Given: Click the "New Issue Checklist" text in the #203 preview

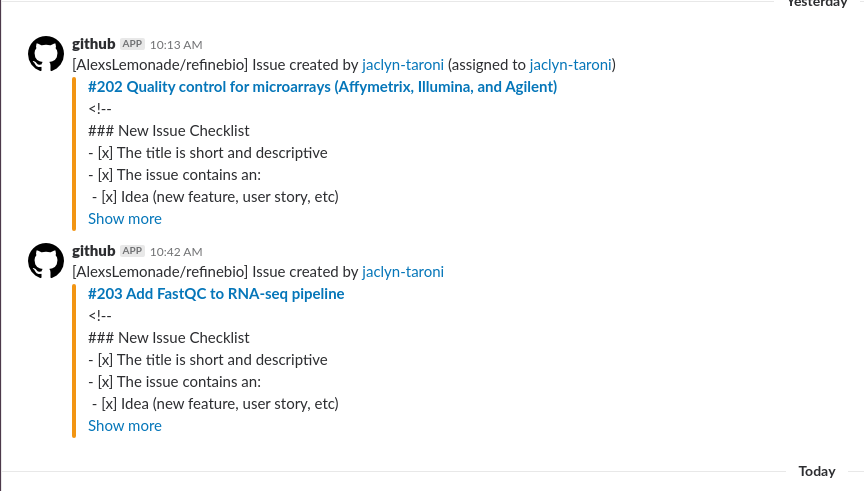Looking at the screenshot, I should 183,338.
